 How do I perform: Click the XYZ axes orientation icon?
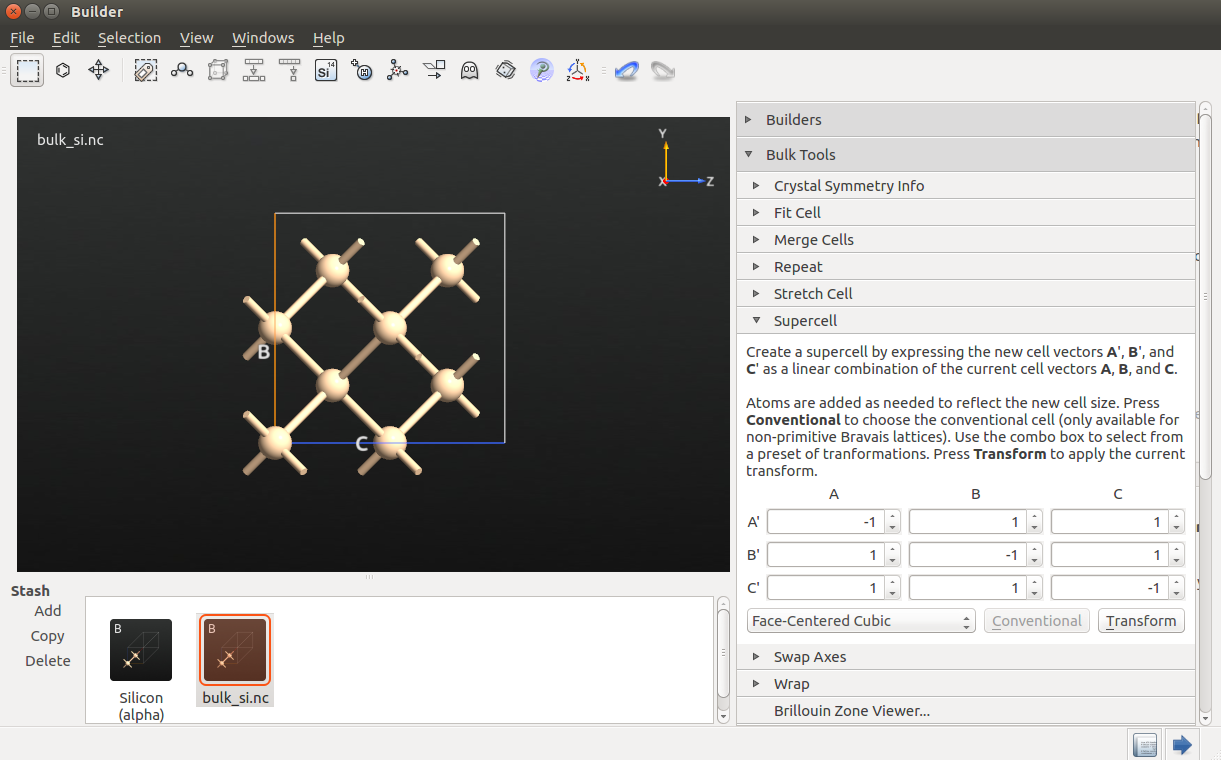(x=578, y=71)
